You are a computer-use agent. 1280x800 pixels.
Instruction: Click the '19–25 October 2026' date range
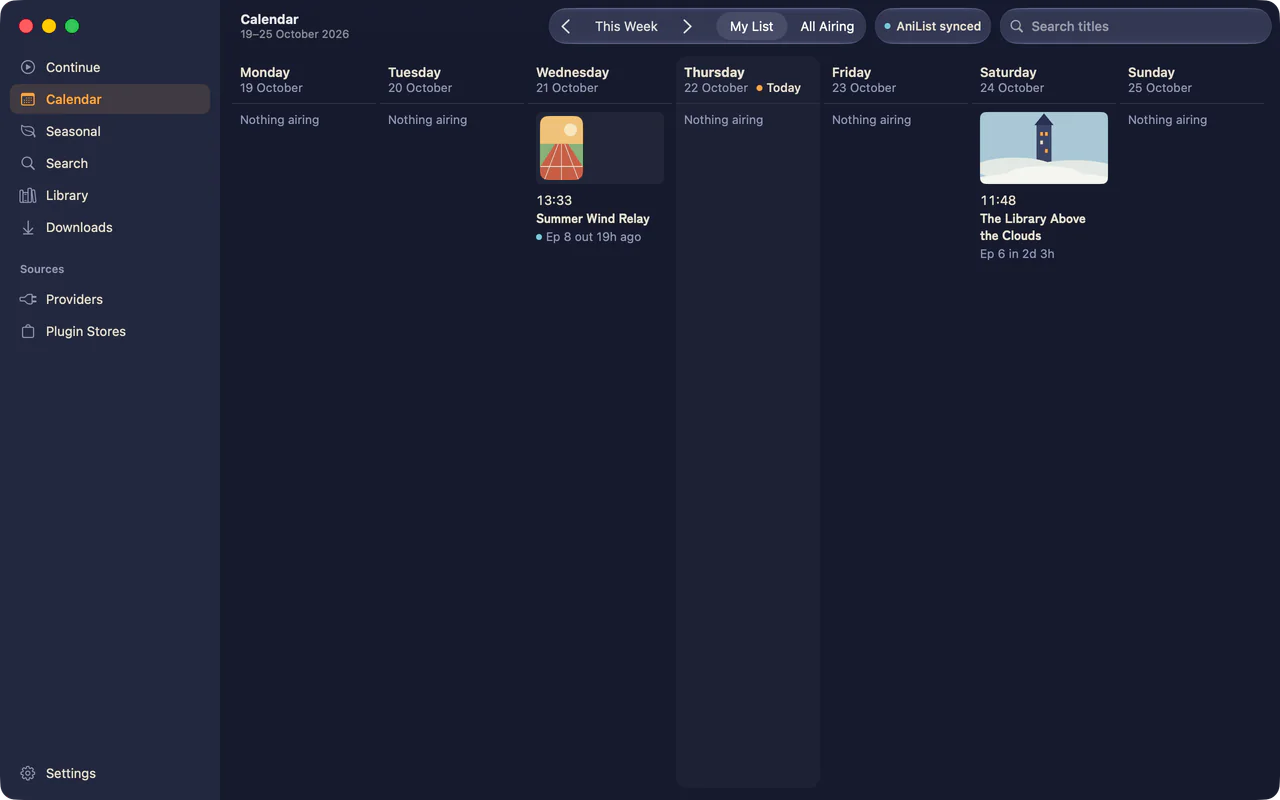(295, 34)
